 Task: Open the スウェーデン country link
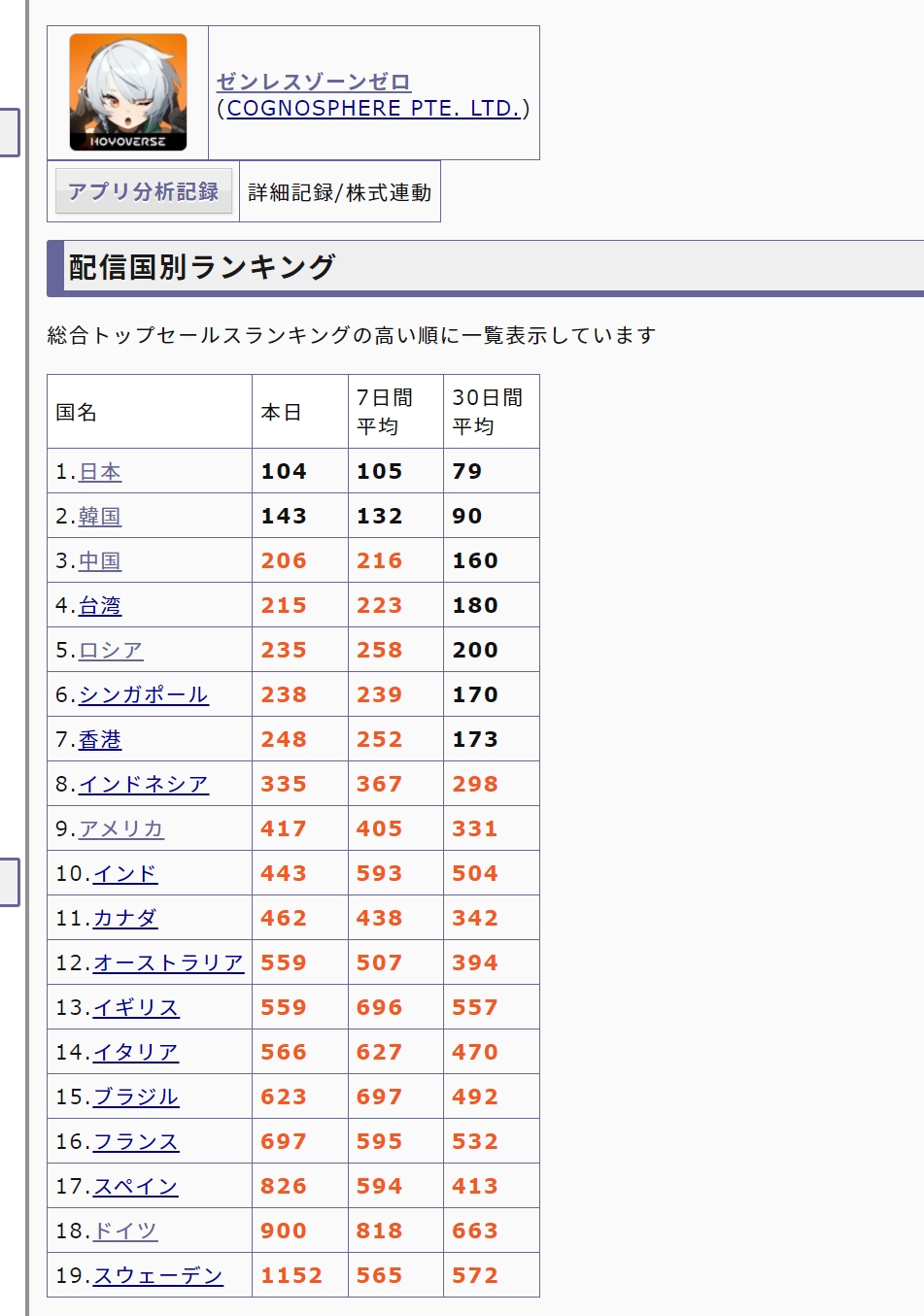coord(158,1276)
